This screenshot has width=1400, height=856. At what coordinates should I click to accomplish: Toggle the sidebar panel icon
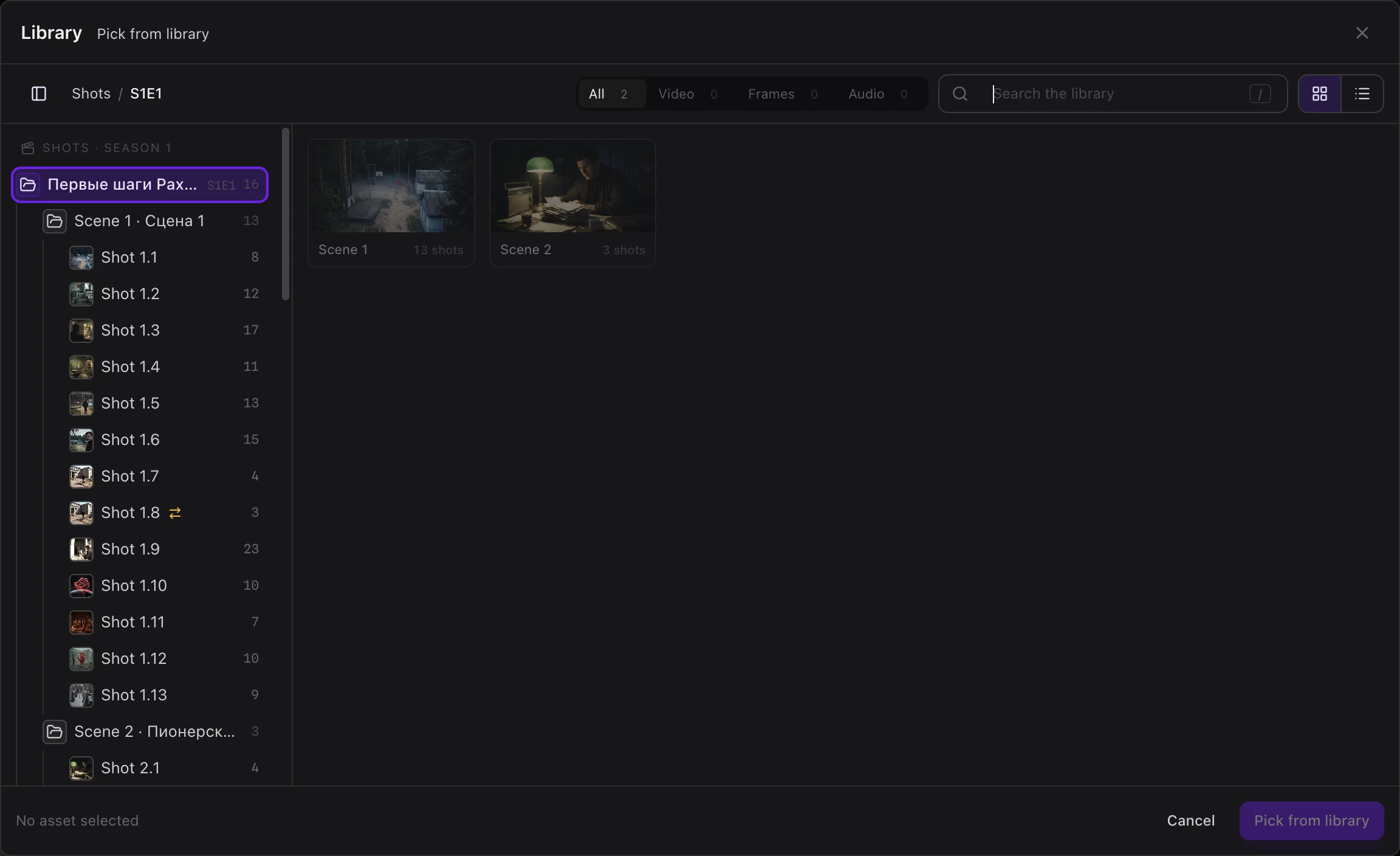coord(38,94)
